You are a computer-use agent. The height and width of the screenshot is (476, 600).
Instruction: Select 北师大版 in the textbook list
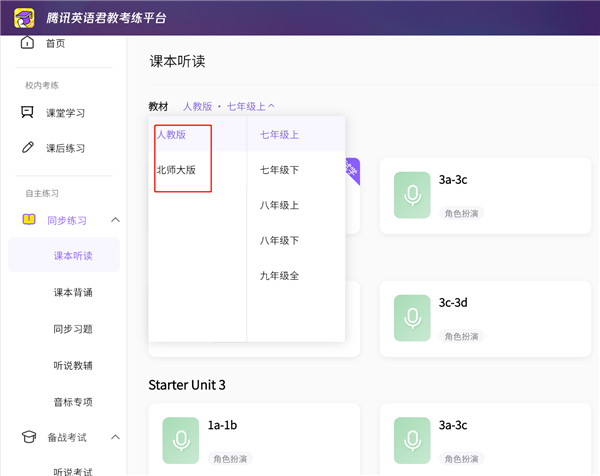point(176,170)
